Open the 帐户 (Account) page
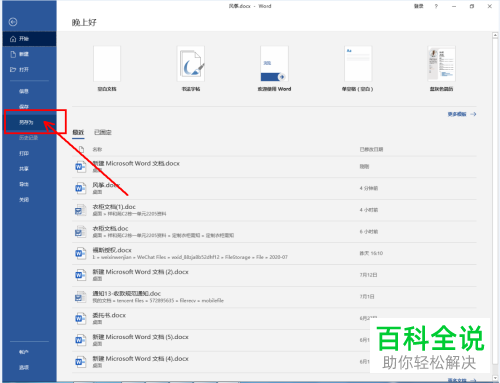Viewport: 500px width, 383px height. 29,352
